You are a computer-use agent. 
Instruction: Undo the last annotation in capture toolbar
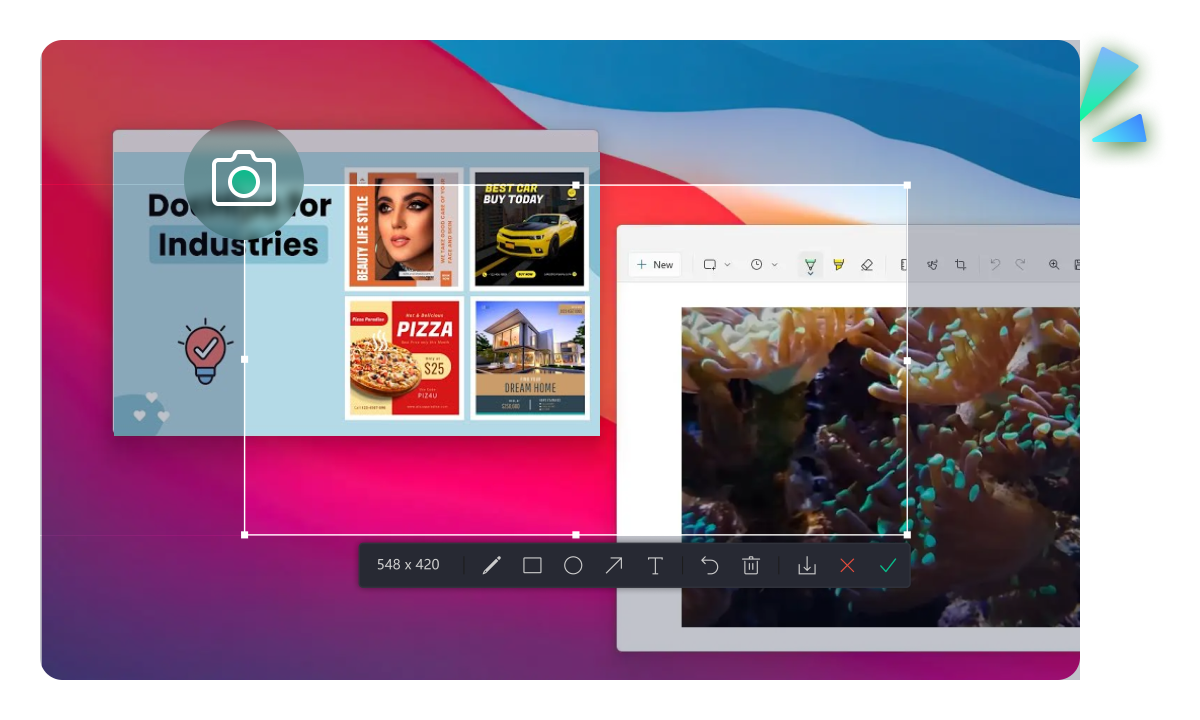tap(709, 565)
